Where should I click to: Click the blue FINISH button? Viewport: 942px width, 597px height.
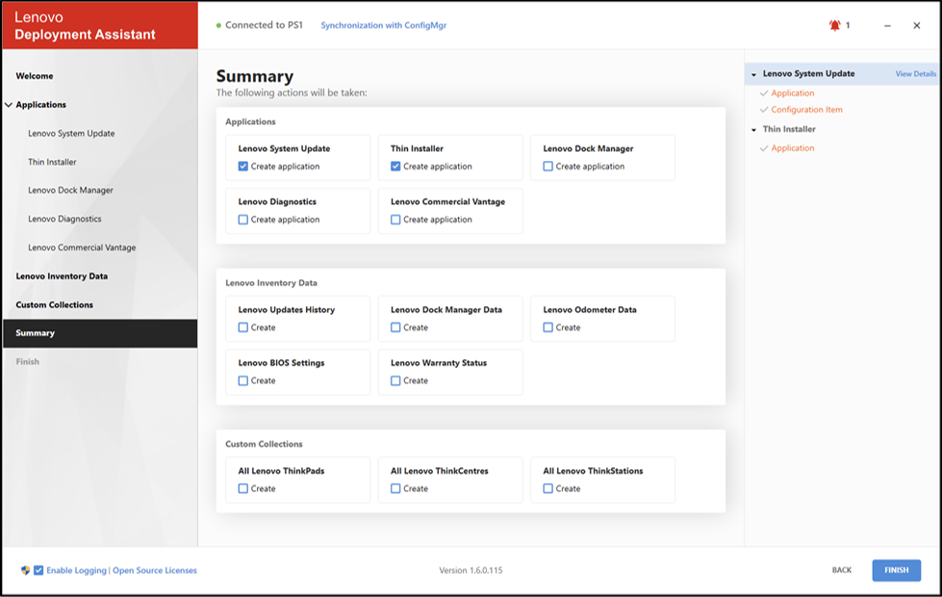[896, 570]
